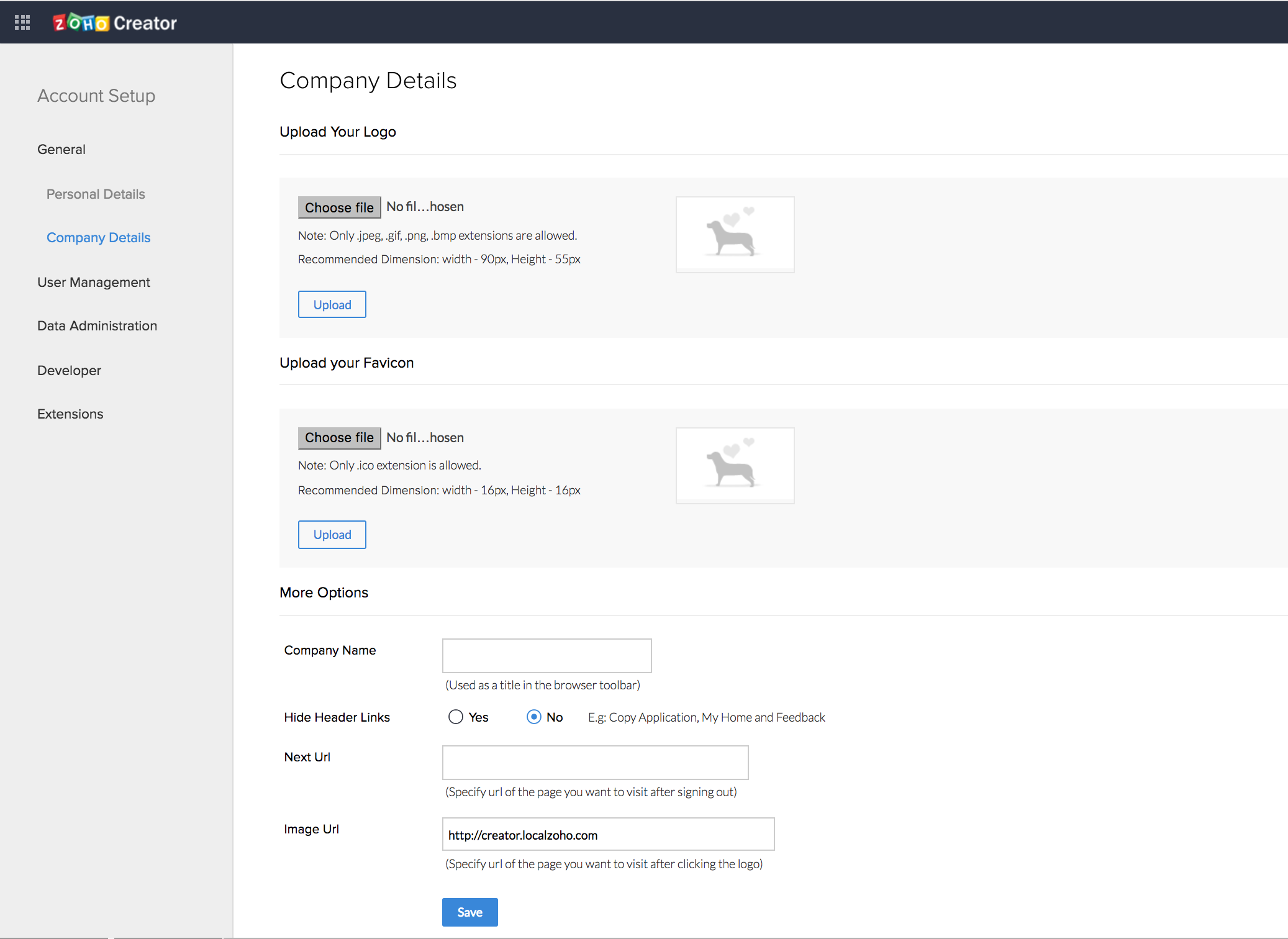
Task: Select No for Hide Header Links
Action: [x=533, y=717]
